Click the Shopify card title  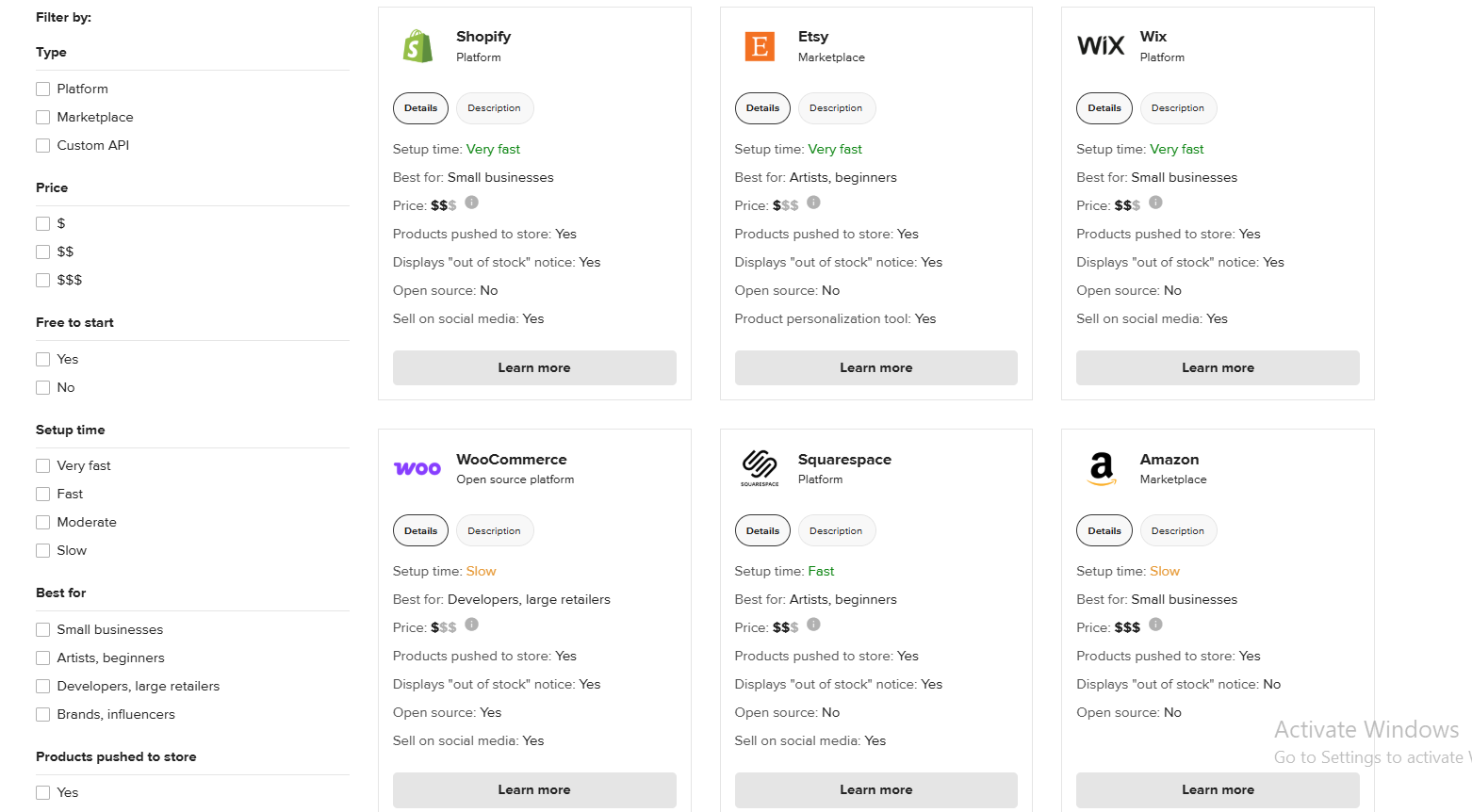click(483, 37)
